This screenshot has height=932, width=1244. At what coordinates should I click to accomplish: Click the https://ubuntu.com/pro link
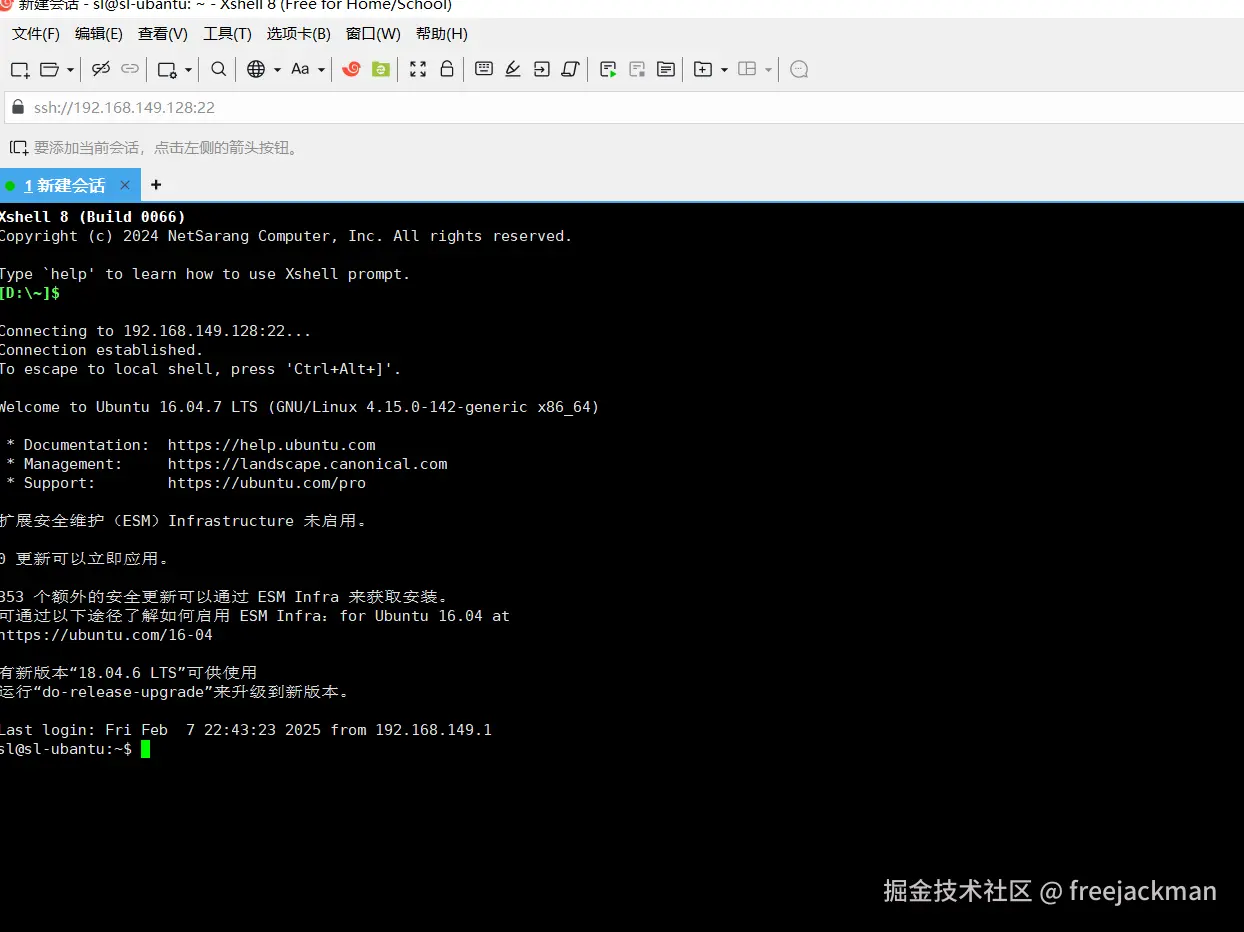(x=267, y=483)
